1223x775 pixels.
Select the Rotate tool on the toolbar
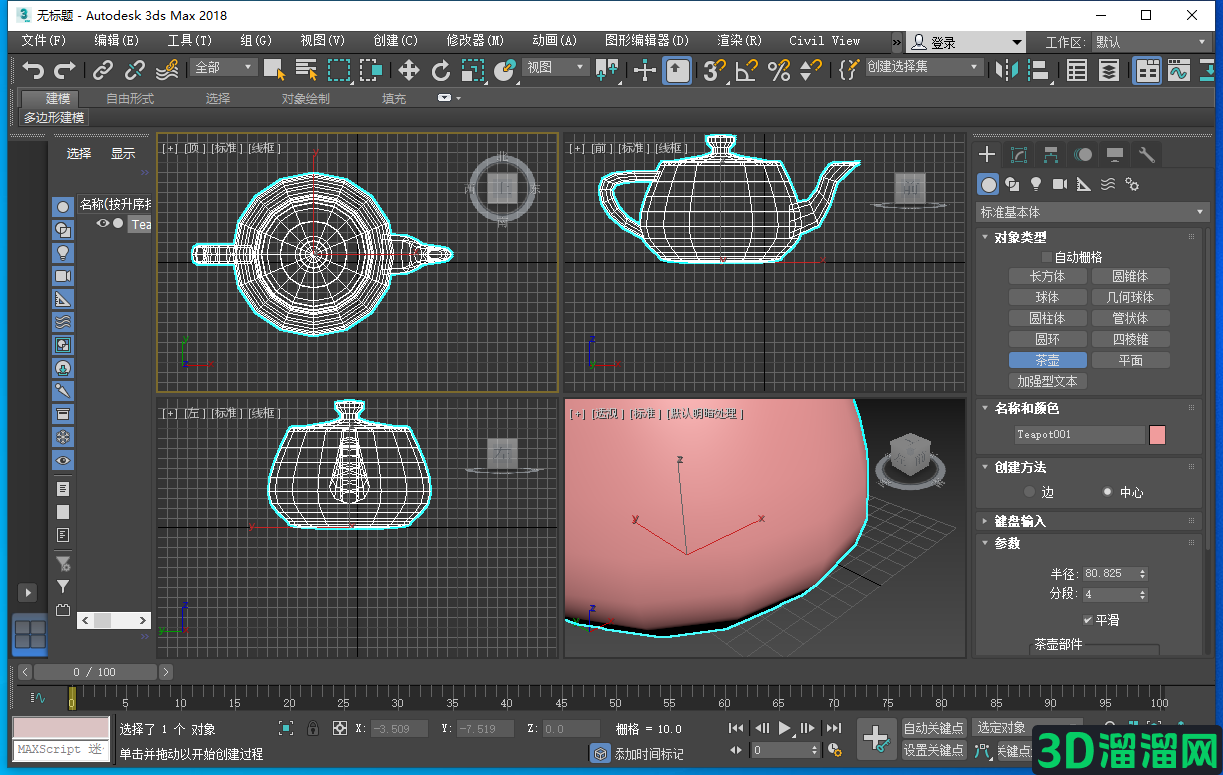[440, 70]
